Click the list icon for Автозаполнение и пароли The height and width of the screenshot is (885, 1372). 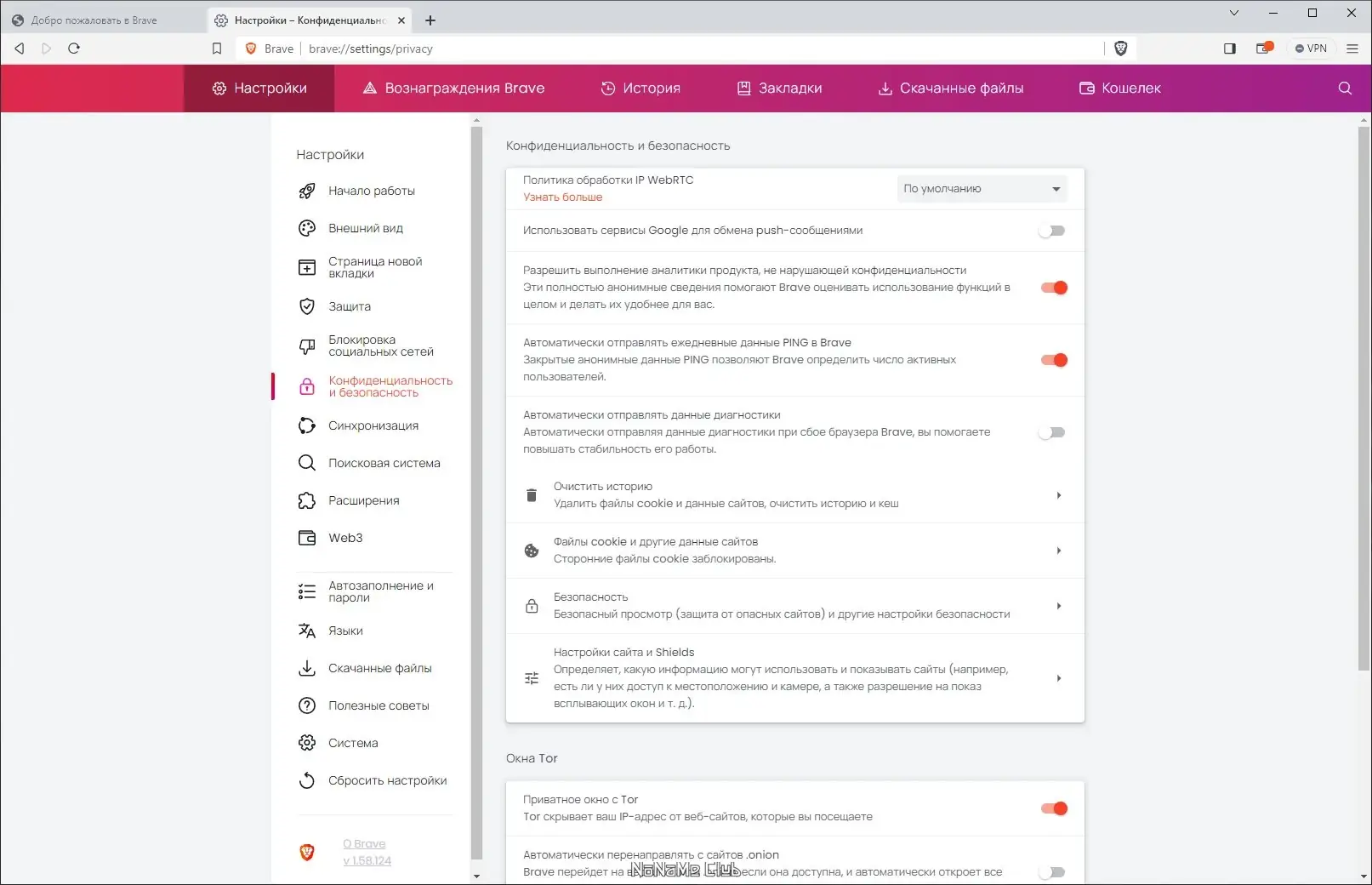pos(307,591)
